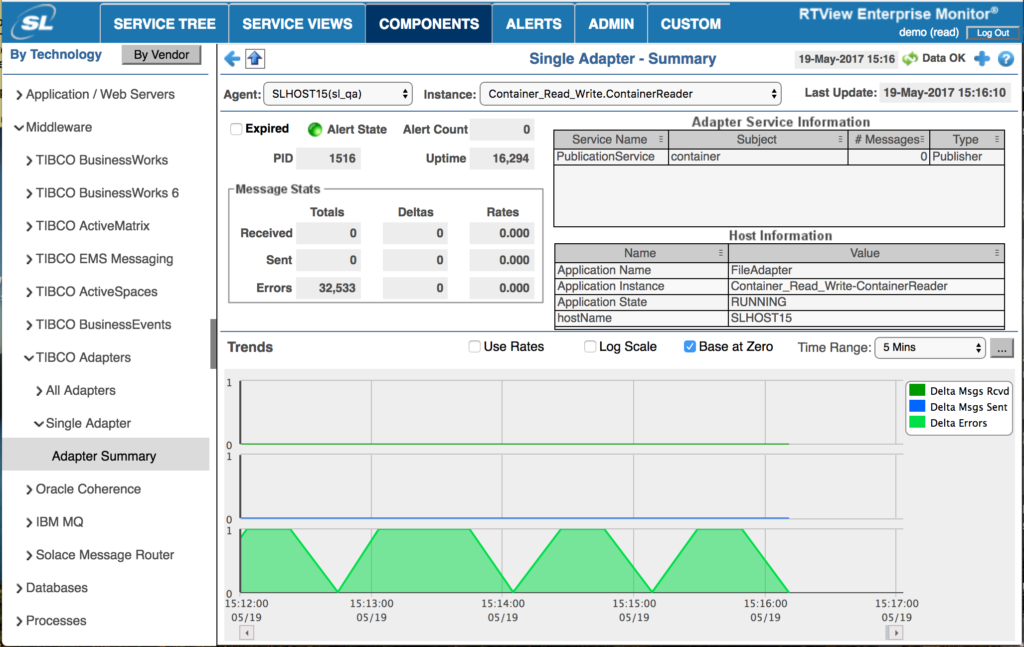
Task: Collapse TIBCO Adapters node
Action: (x=29, y=358)
